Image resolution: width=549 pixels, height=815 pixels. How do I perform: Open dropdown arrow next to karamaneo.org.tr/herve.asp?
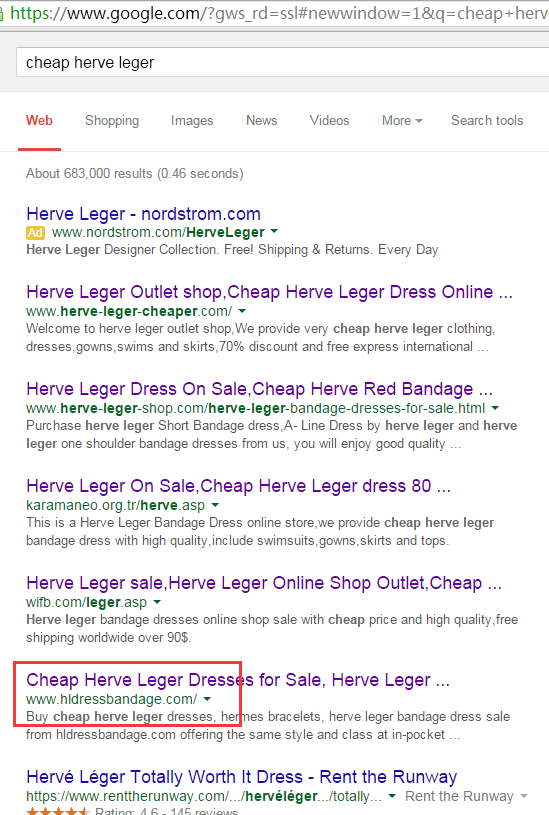pos(215,505)
